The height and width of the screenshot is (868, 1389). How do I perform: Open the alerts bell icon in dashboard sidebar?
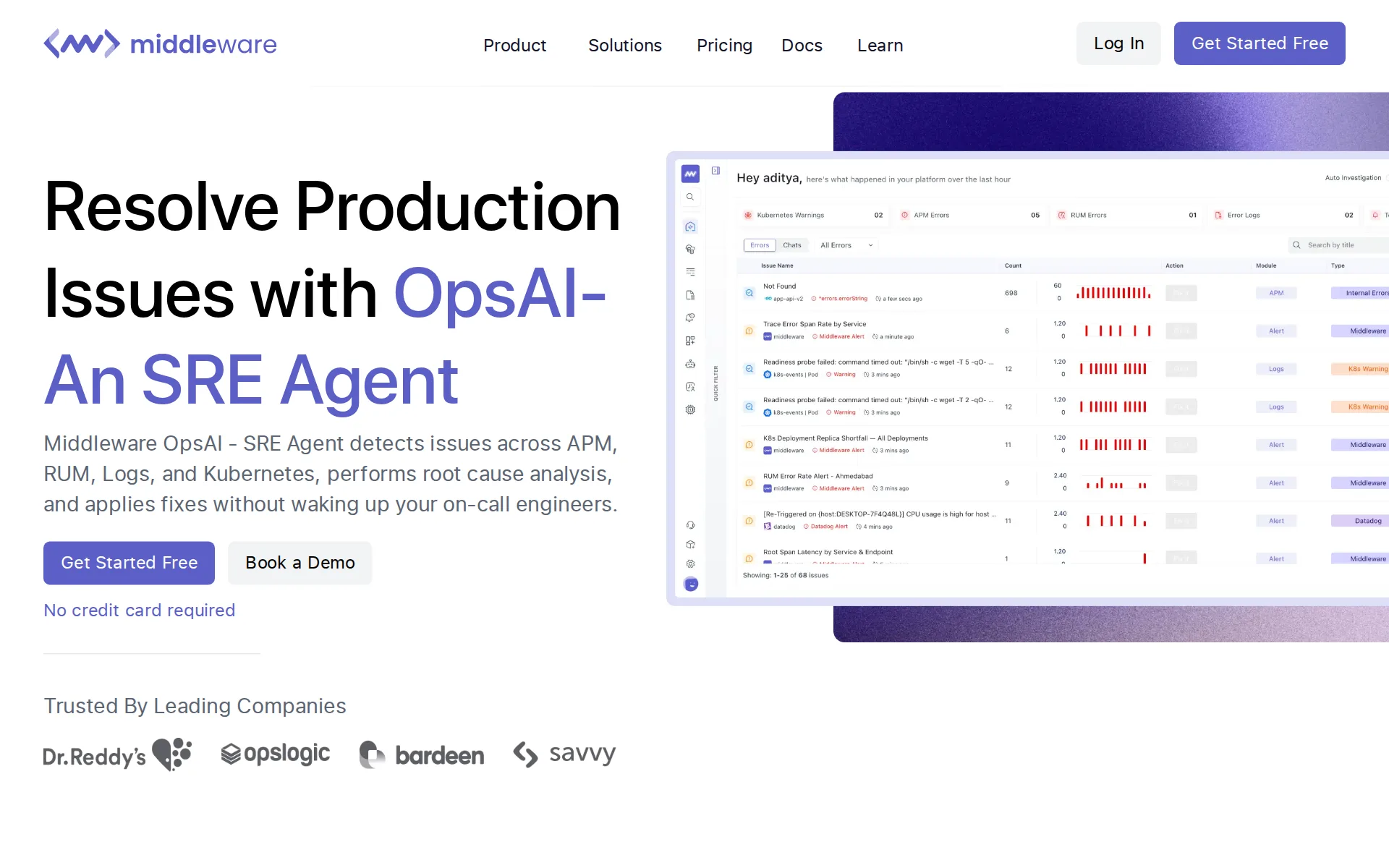(690, 318)
